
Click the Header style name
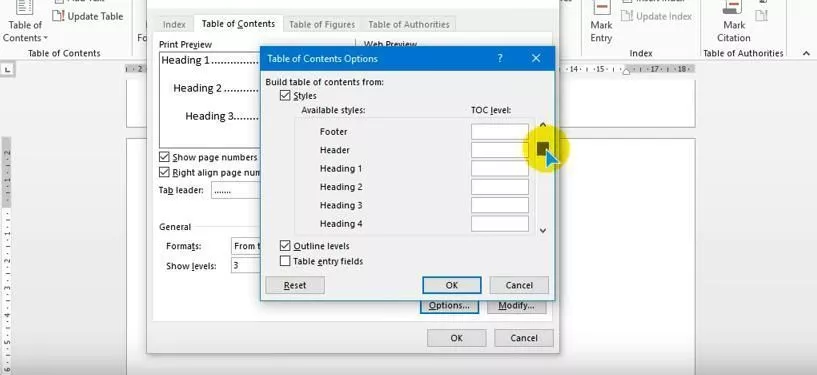pyautogui.click(x=335, y=150)
